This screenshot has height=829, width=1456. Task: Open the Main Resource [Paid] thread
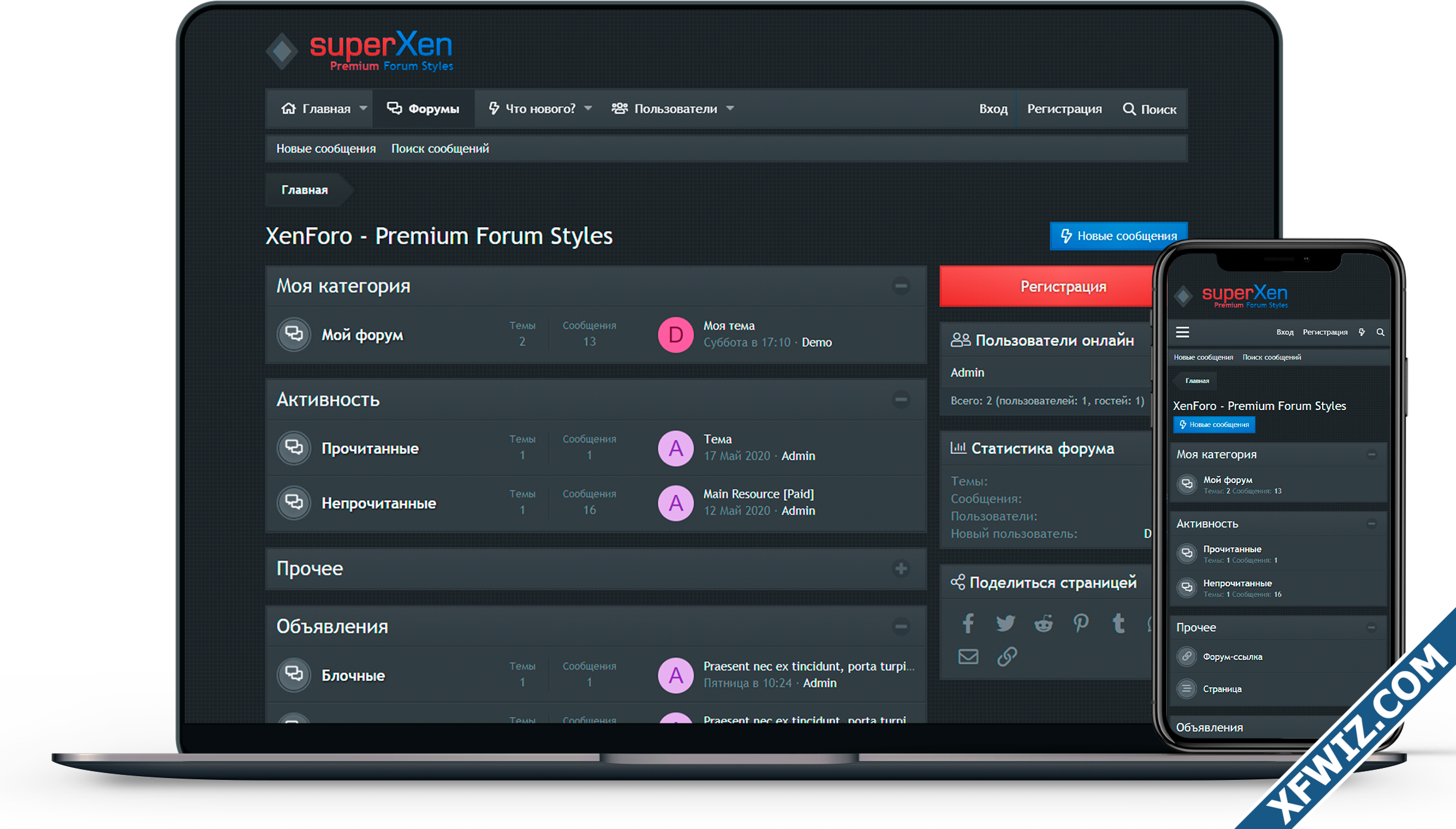(x=758, y=494)
